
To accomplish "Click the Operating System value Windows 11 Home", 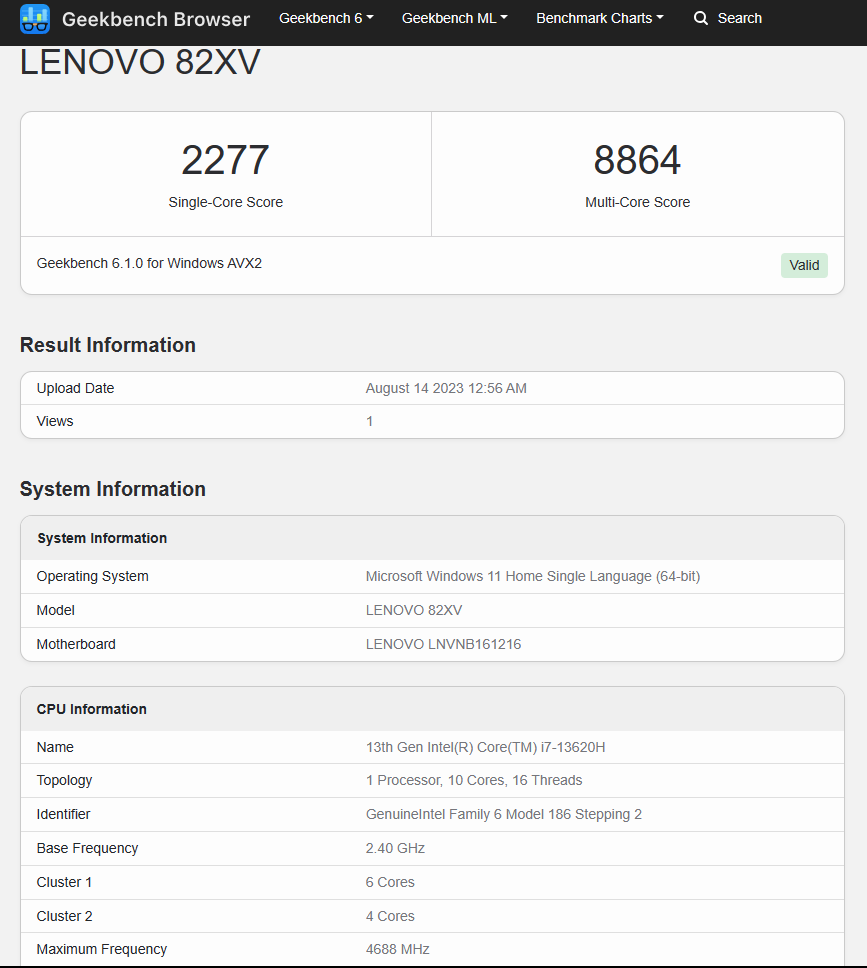I will 533,576.
